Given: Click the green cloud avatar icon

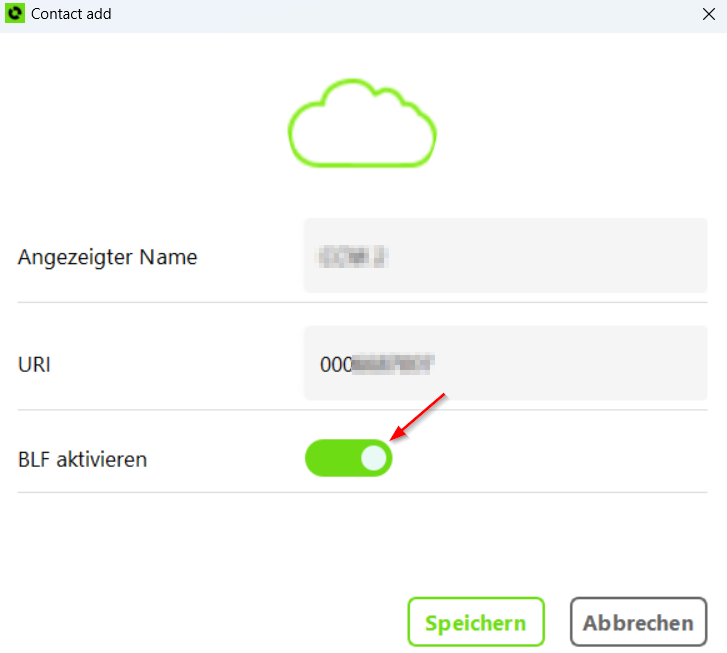Looking at the screenshot, I should click(x=362, y=123).
